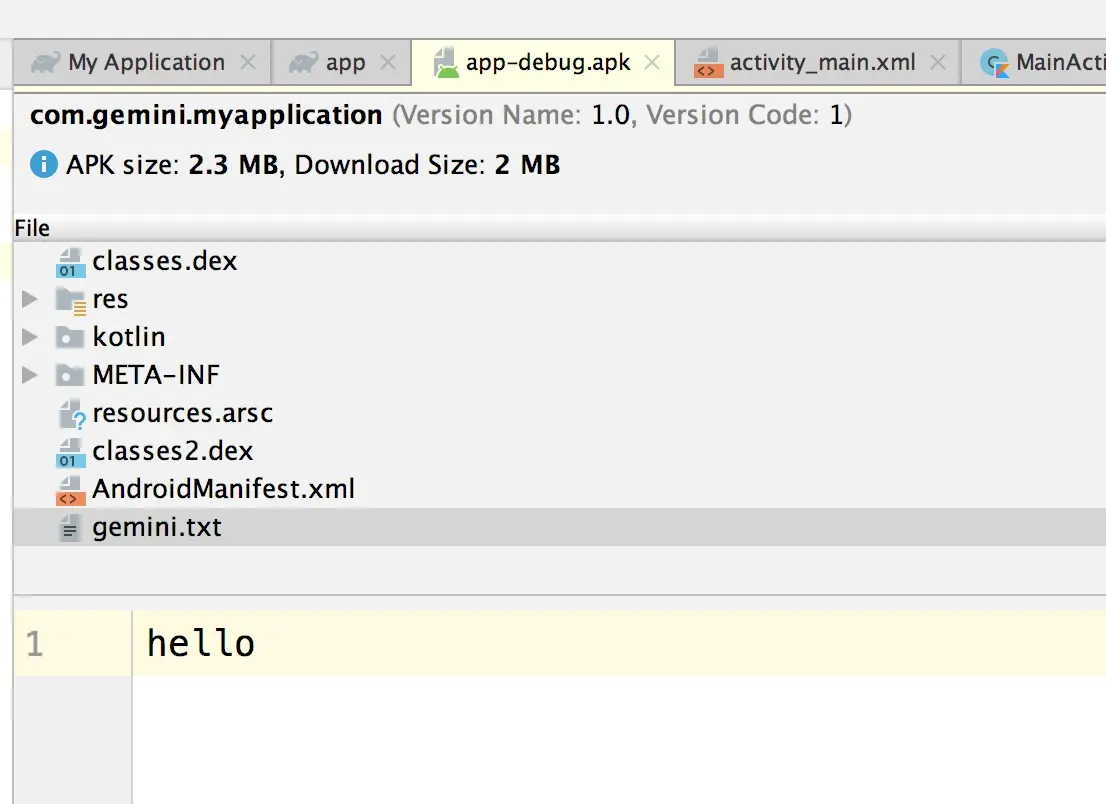
Task: Close the activity_main.xml tab
Action: coord(937,62)
